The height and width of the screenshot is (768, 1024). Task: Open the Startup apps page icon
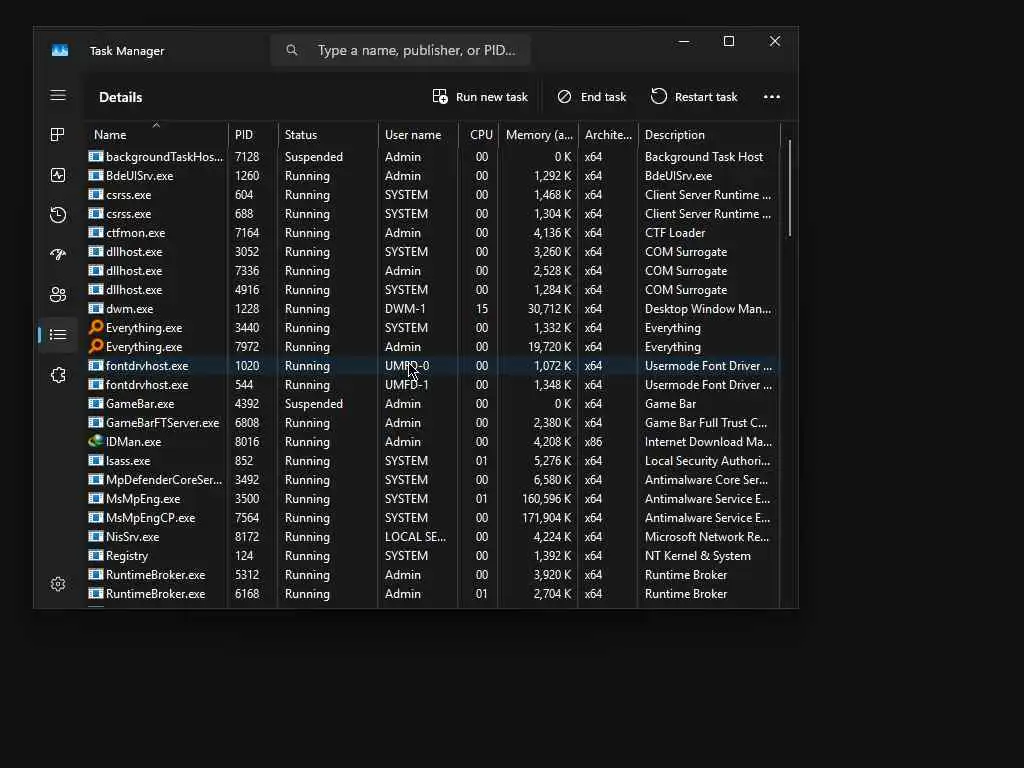[x=57, y=255]
